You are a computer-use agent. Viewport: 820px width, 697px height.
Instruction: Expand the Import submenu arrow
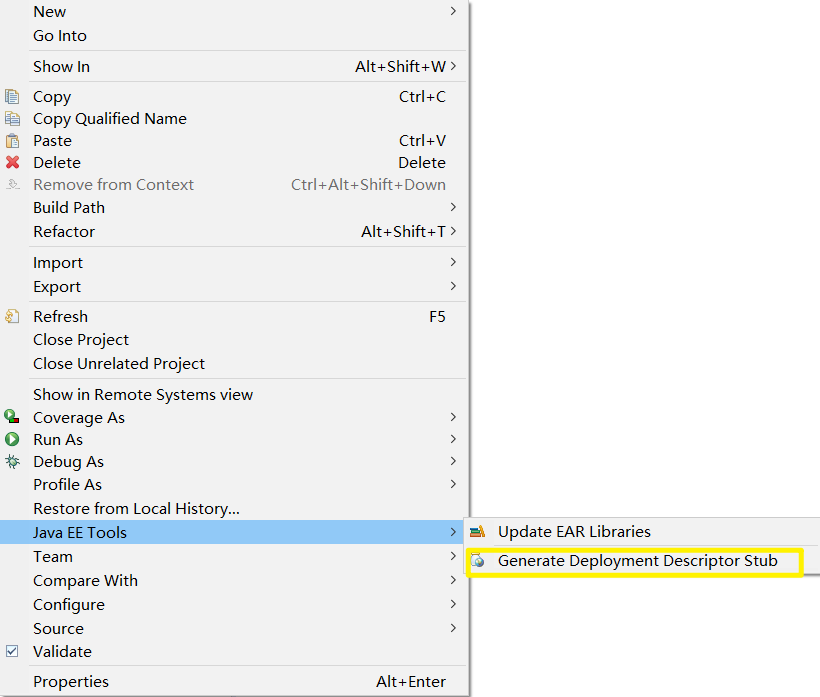453,262
